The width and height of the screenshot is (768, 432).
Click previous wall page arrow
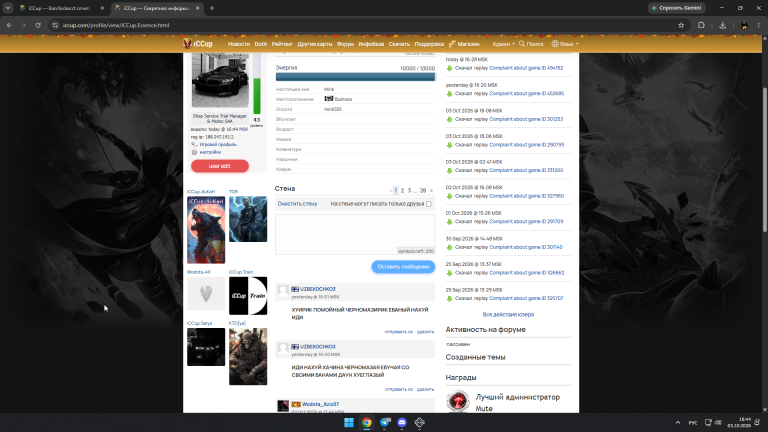pyautogui.click(x=391, y=191)
